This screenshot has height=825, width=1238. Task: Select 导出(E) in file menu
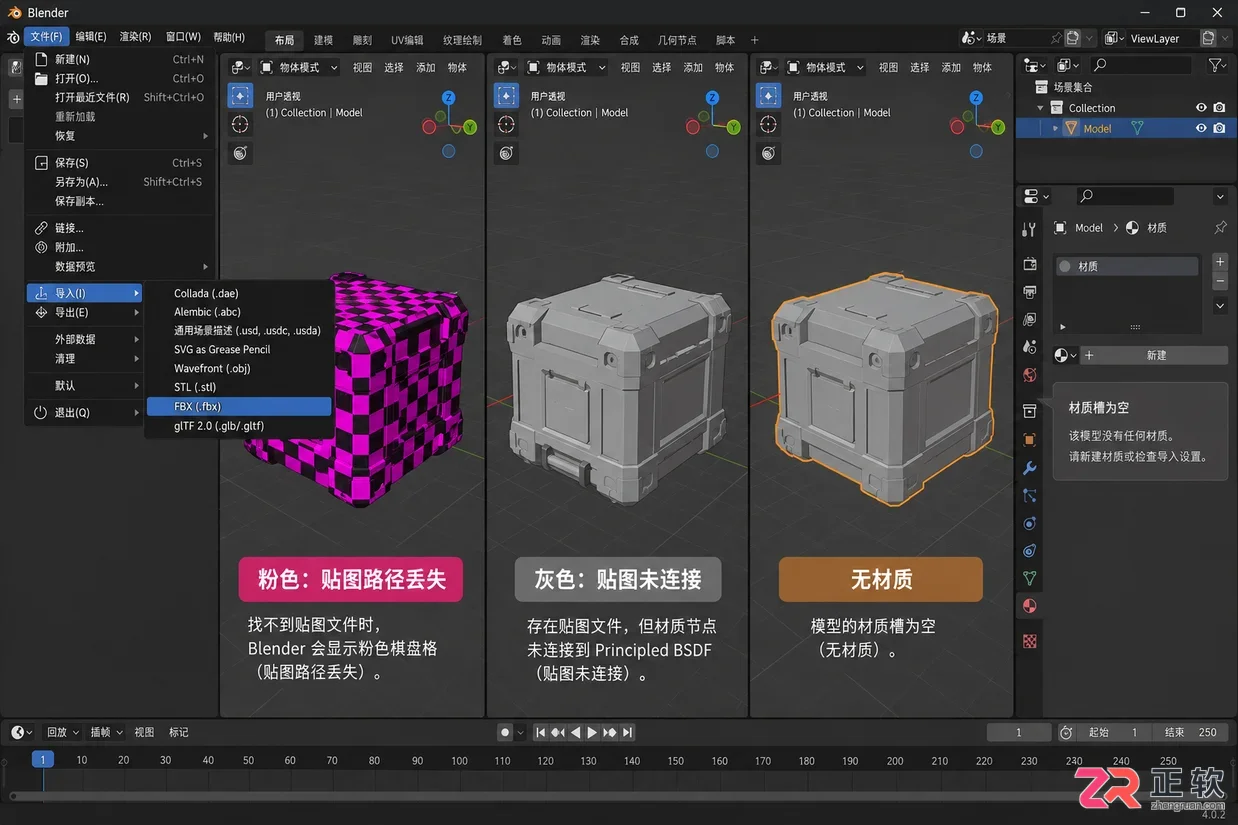(x=85, y=312)
